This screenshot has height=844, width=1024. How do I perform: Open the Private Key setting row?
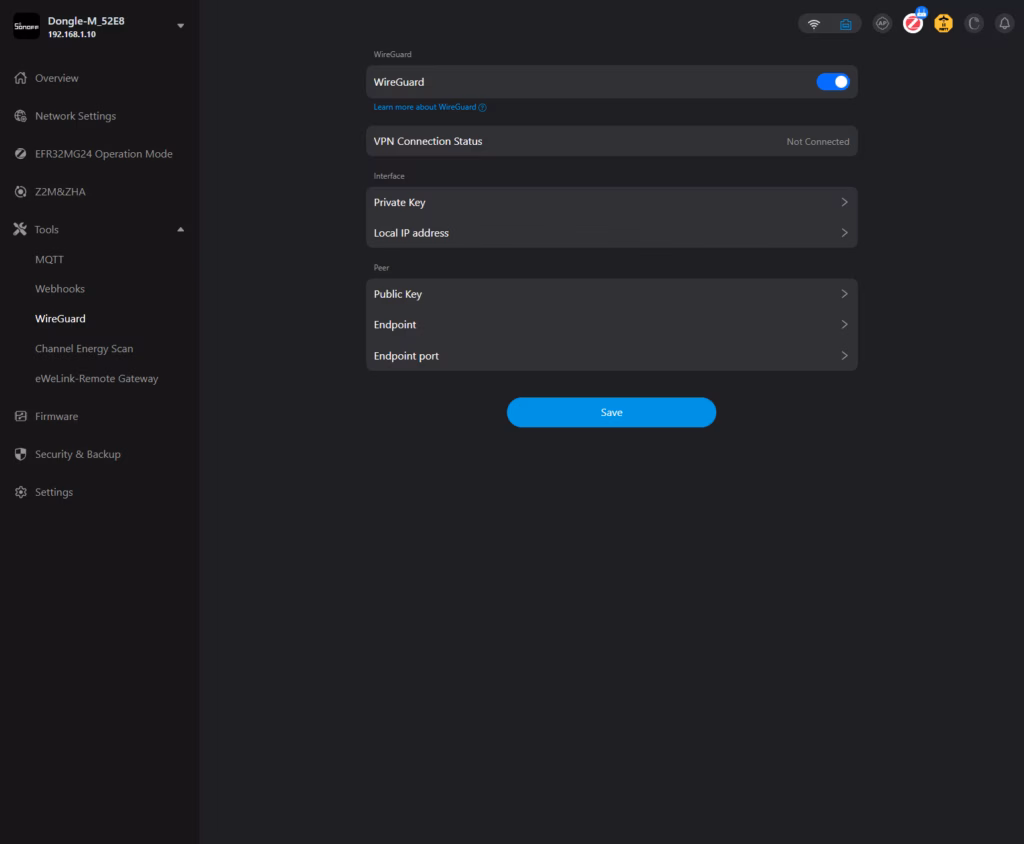[611, 202]
